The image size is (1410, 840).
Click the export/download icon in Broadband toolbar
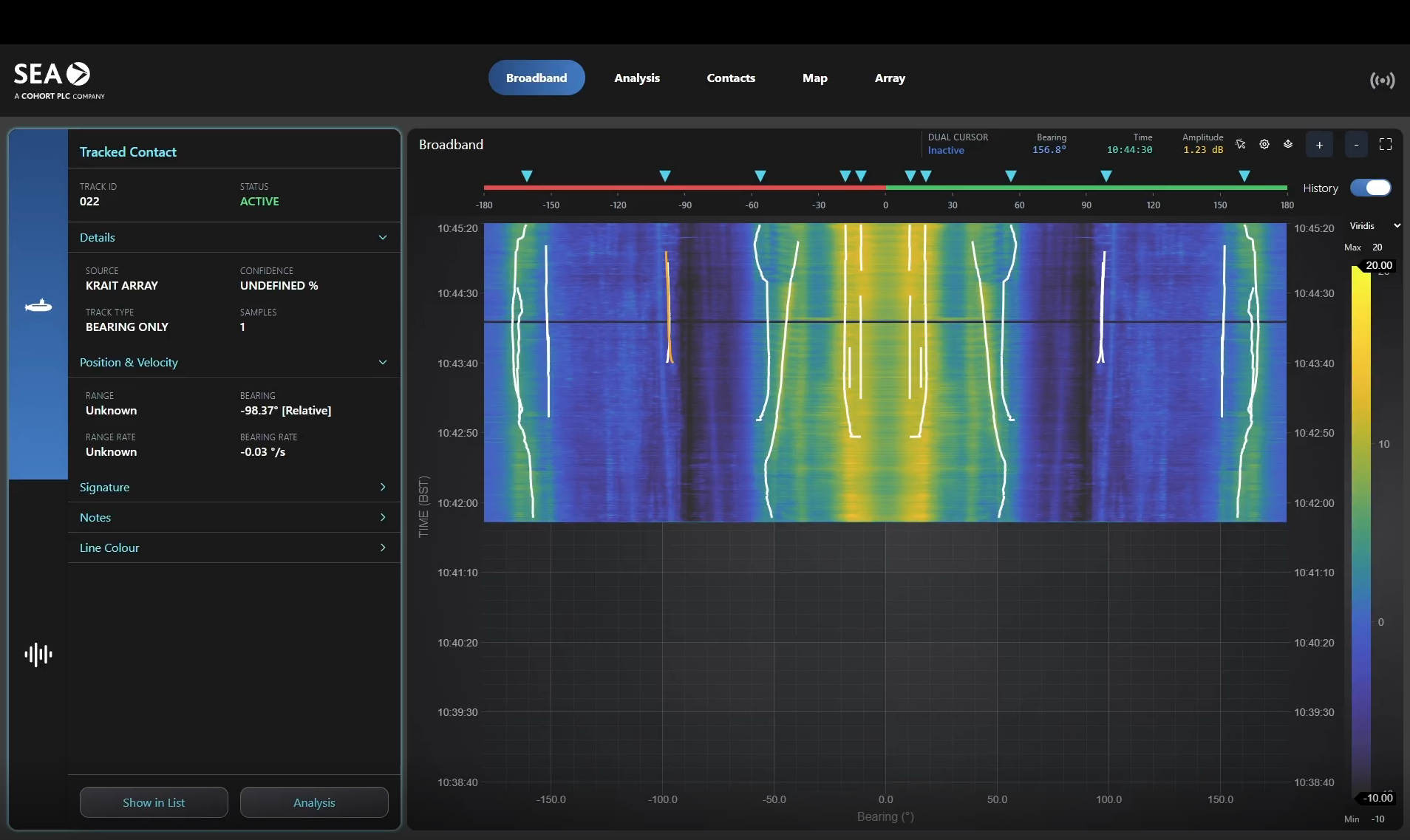[1288, 144]
